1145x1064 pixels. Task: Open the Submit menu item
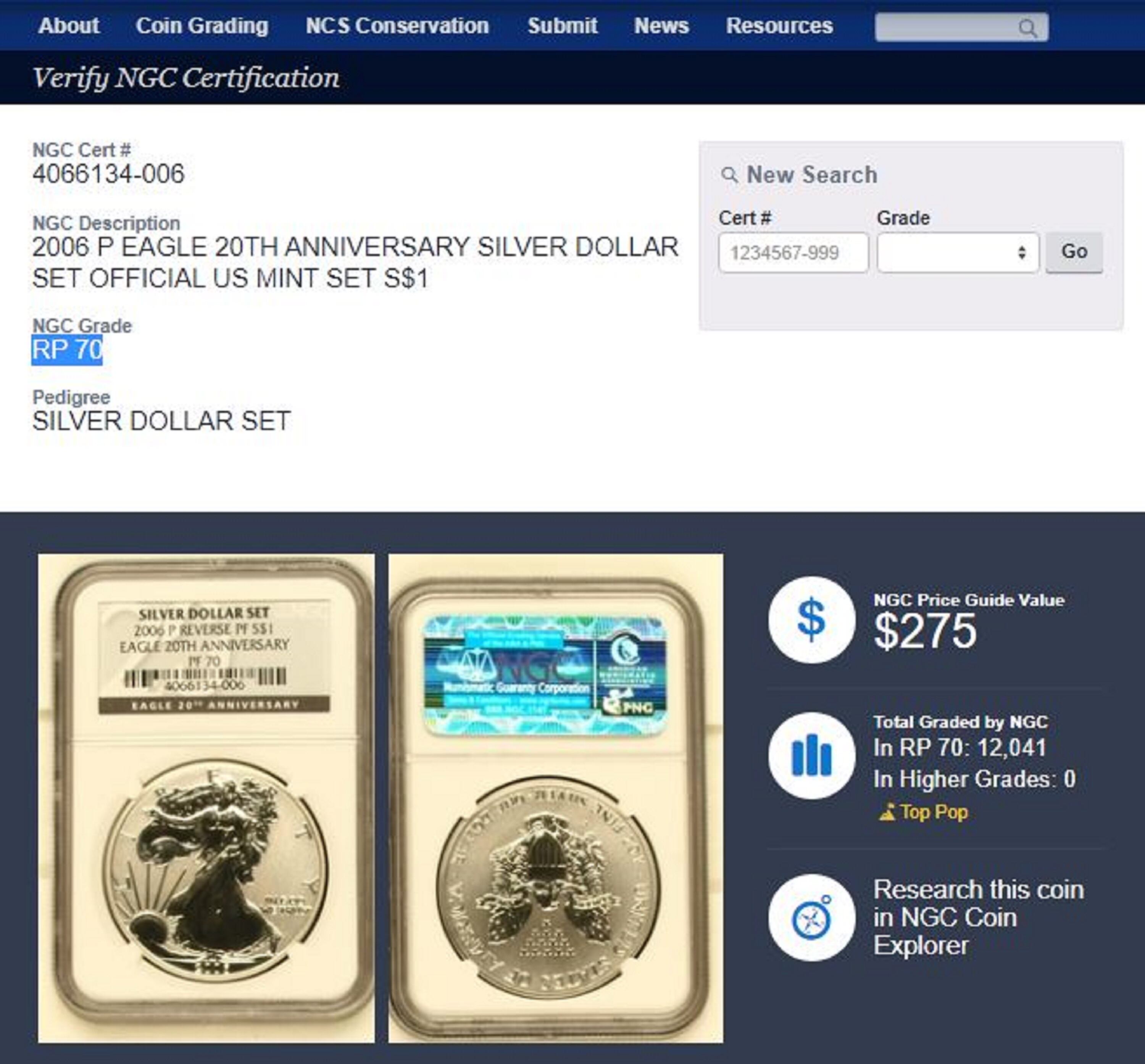pos(562,25)
